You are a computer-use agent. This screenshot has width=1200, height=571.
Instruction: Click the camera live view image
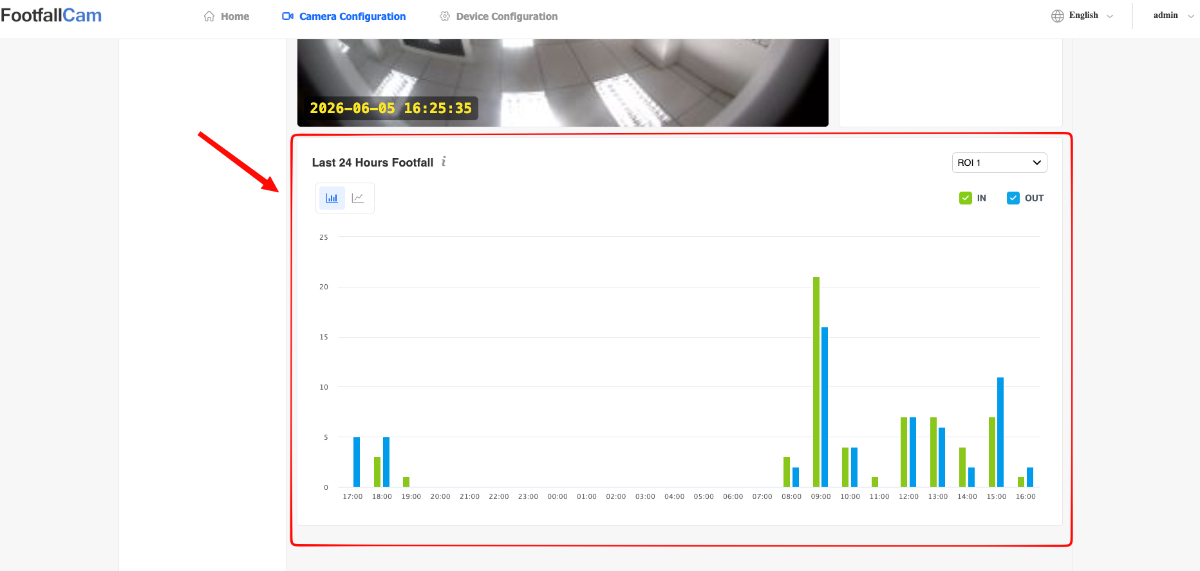[x=563, y=82]
